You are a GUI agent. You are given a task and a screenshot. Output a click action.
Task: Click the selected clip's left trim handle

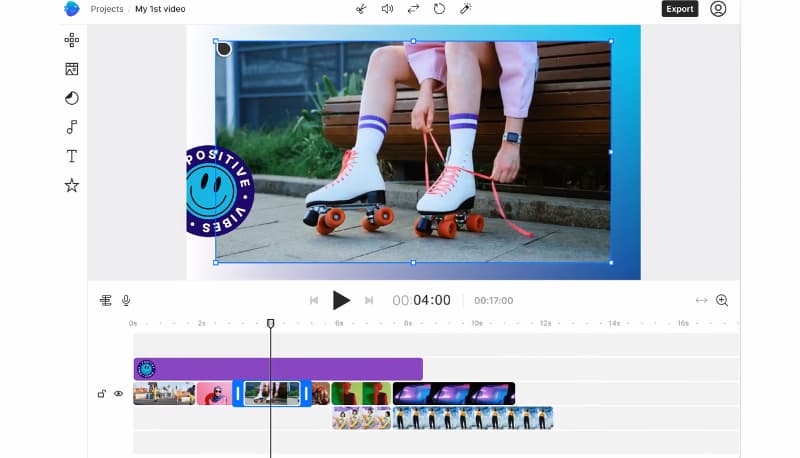[x=238, y=394]
